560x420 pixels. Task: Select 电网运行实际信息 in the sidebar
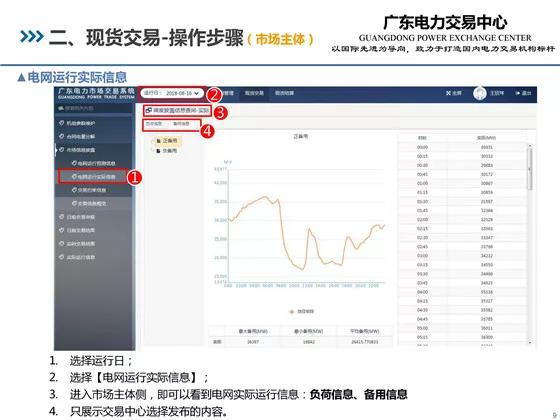[93, 177]
